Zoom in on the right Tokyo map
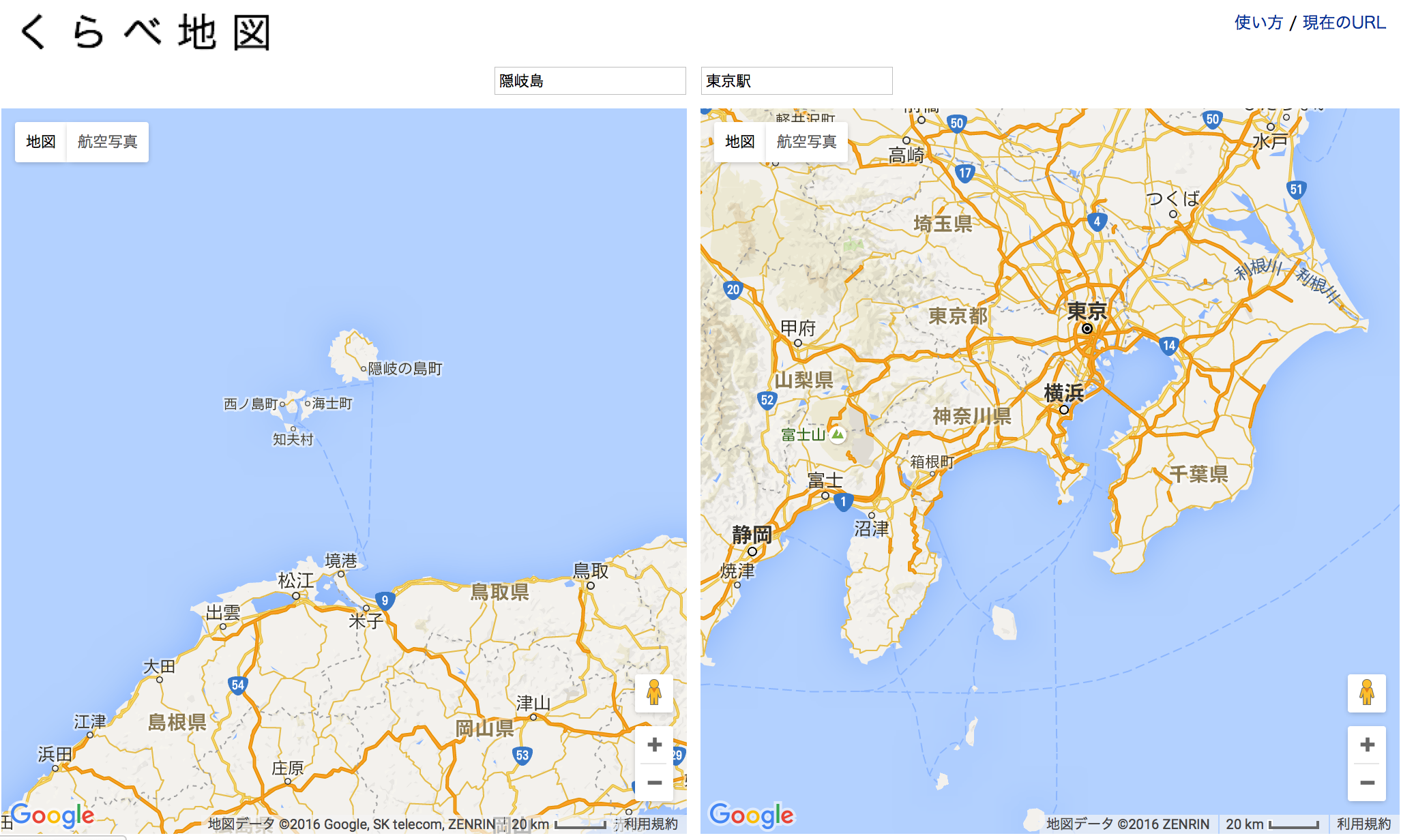This screenshot has height=840, width=1401. click(x=1366, y=745)
